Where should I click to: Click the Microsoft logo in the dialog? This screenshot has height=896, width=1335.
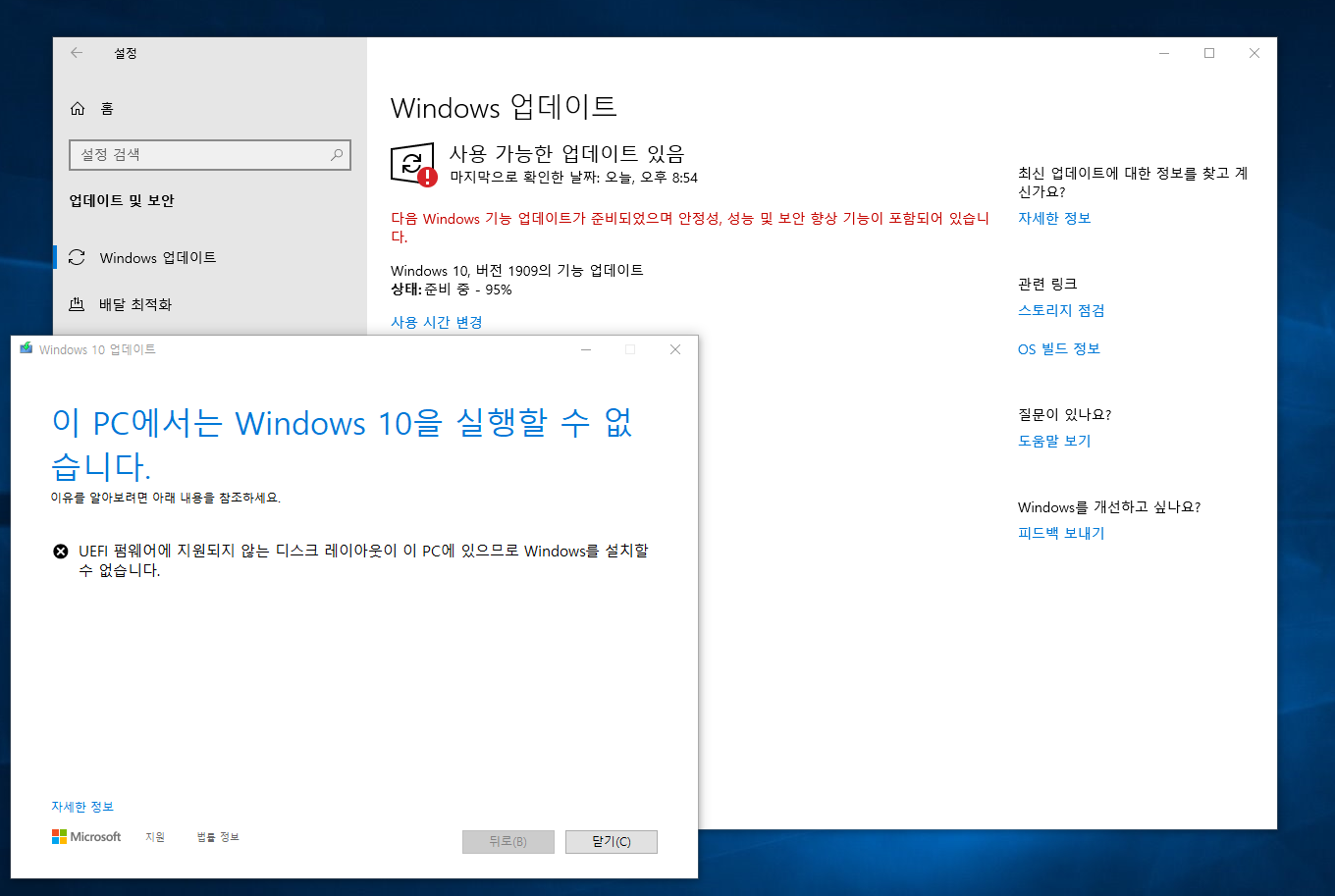86,837
